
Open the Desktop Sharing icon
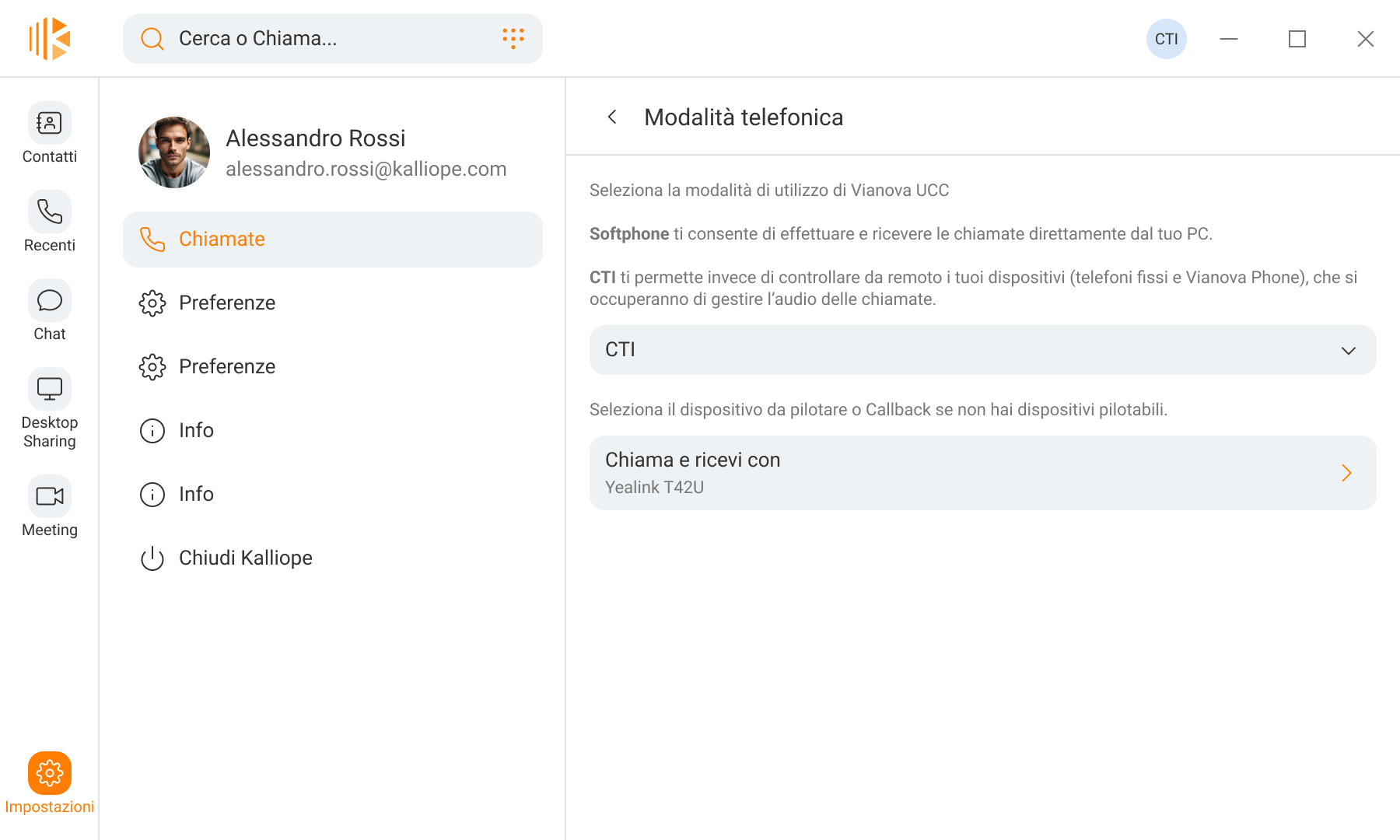[50, 389]
